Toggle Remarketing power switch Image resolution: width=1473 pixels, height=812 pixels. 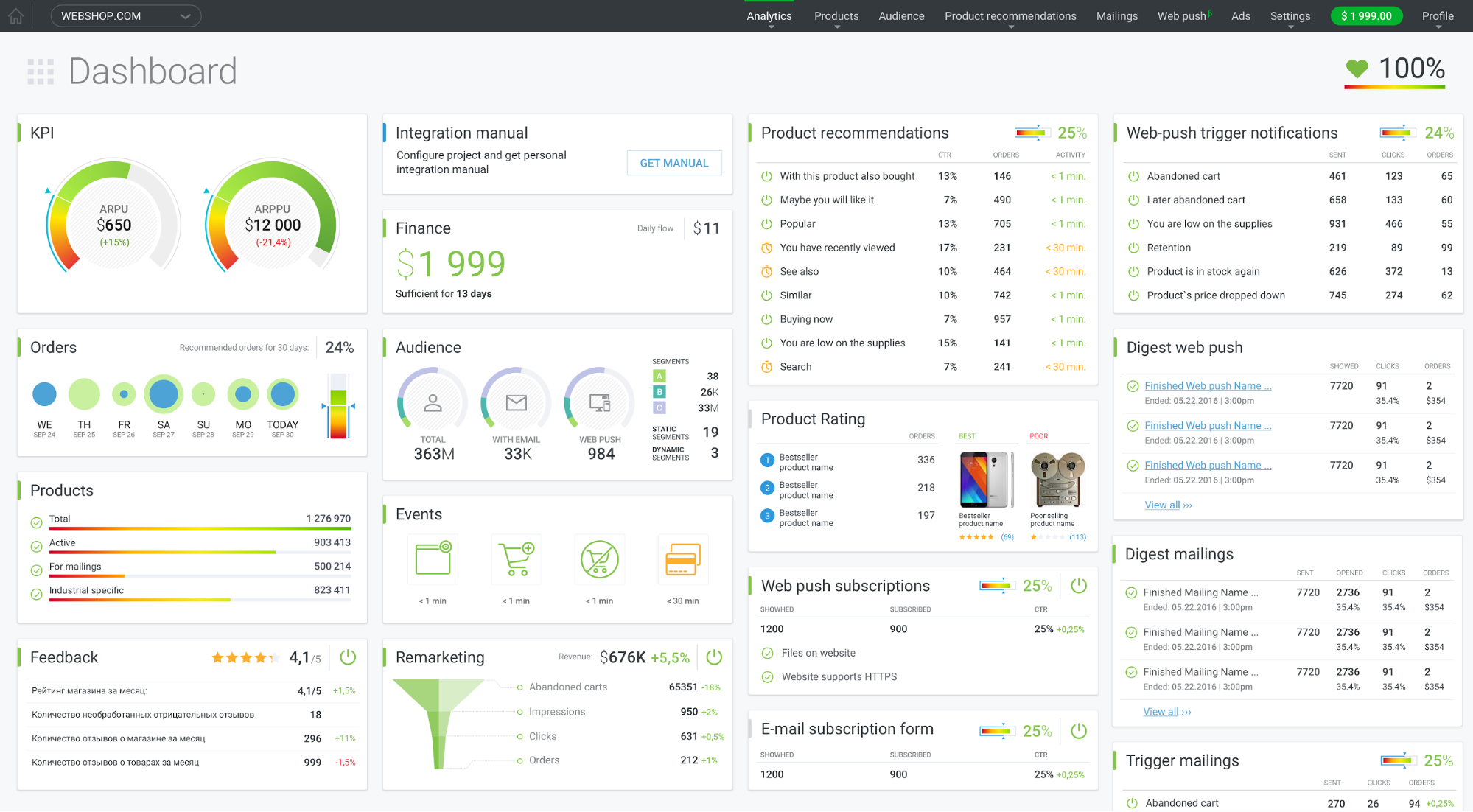714,657
